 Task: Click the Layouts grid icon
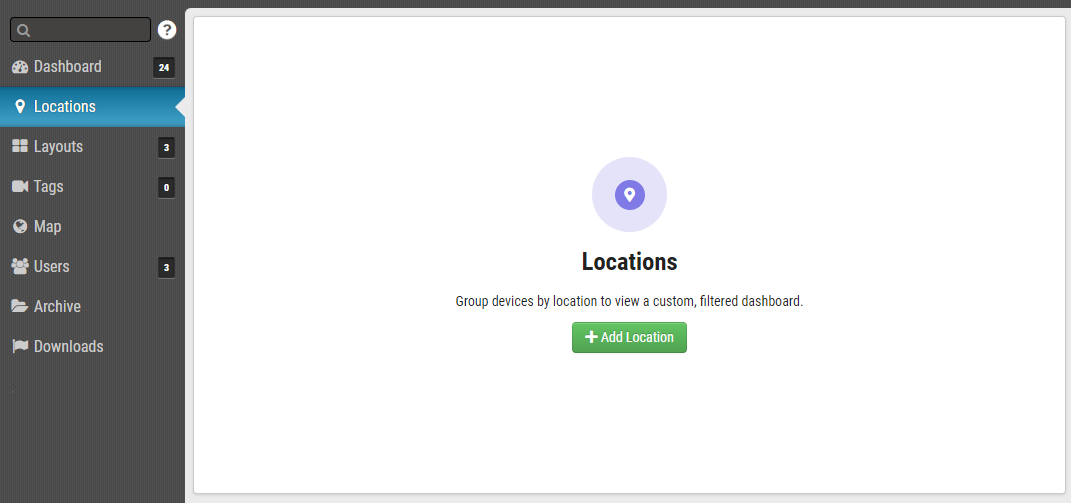(20, 147)
